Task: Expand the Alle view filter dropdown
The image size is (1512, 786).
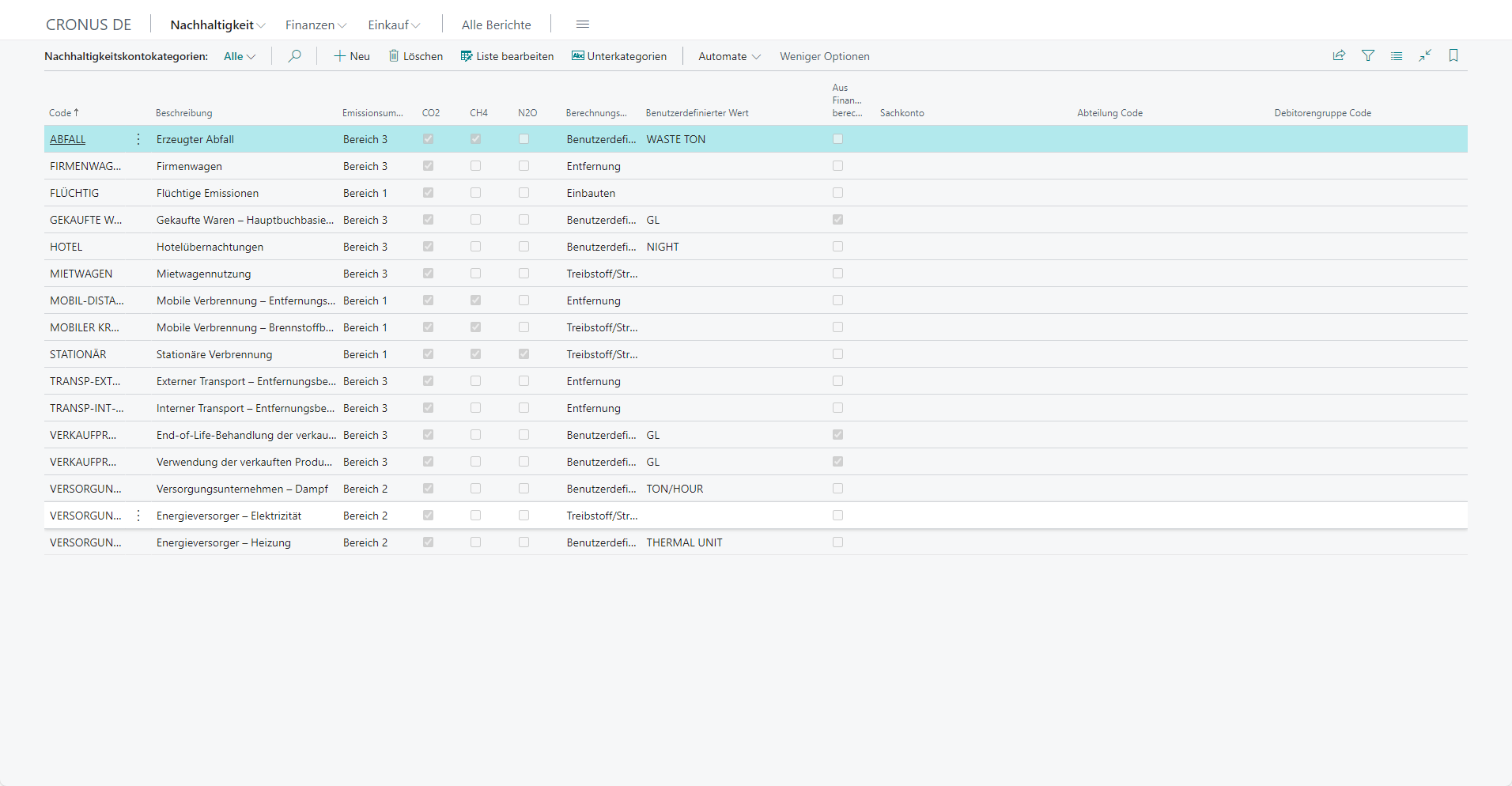Action: point(240,56)
